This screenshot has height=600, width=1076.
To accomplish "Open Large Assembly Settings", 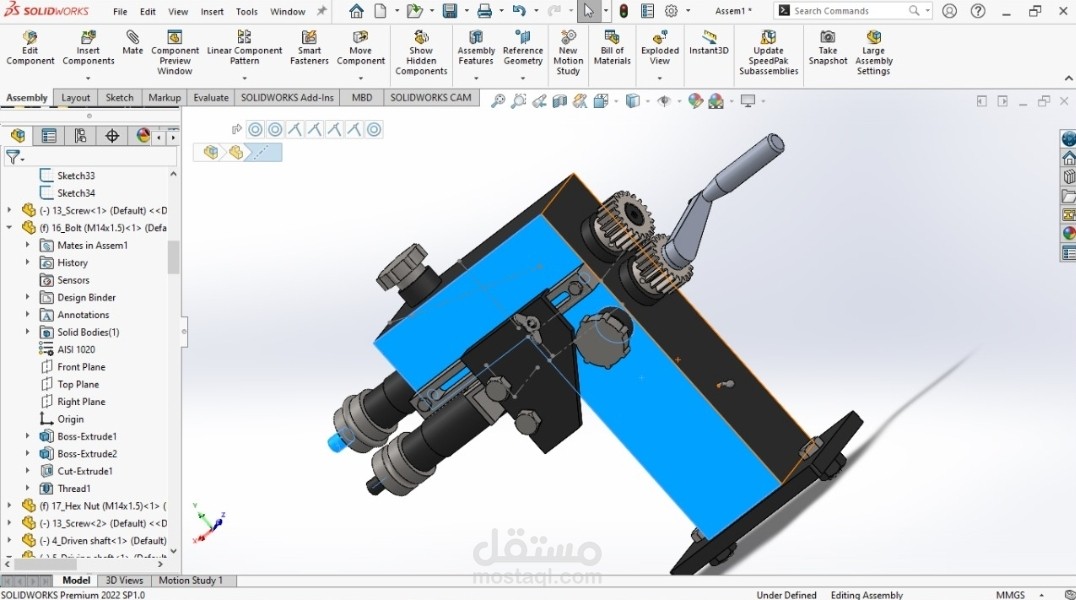I will pyautogui.click(x=873, y=53).
